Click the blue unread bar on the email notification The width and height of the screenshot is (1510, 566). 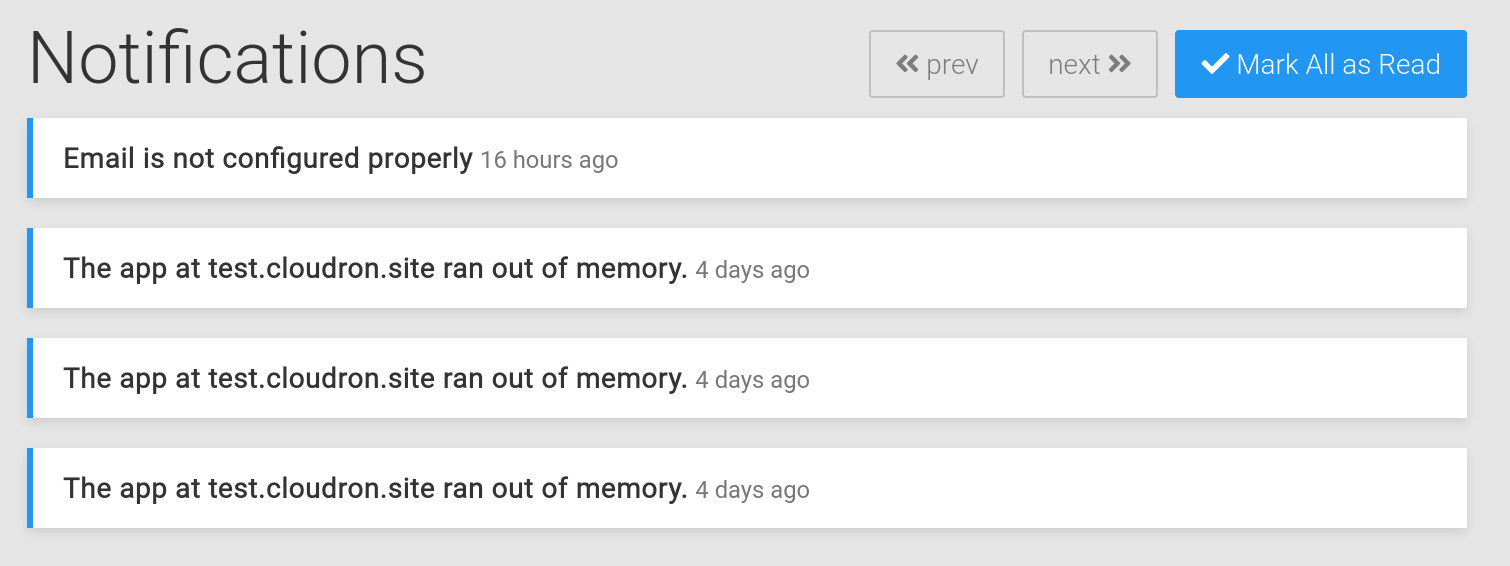(30, 158)
